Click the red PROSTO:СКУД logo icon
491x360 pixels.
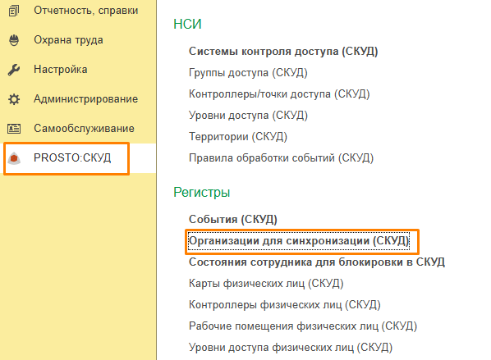tap(14, 158)
